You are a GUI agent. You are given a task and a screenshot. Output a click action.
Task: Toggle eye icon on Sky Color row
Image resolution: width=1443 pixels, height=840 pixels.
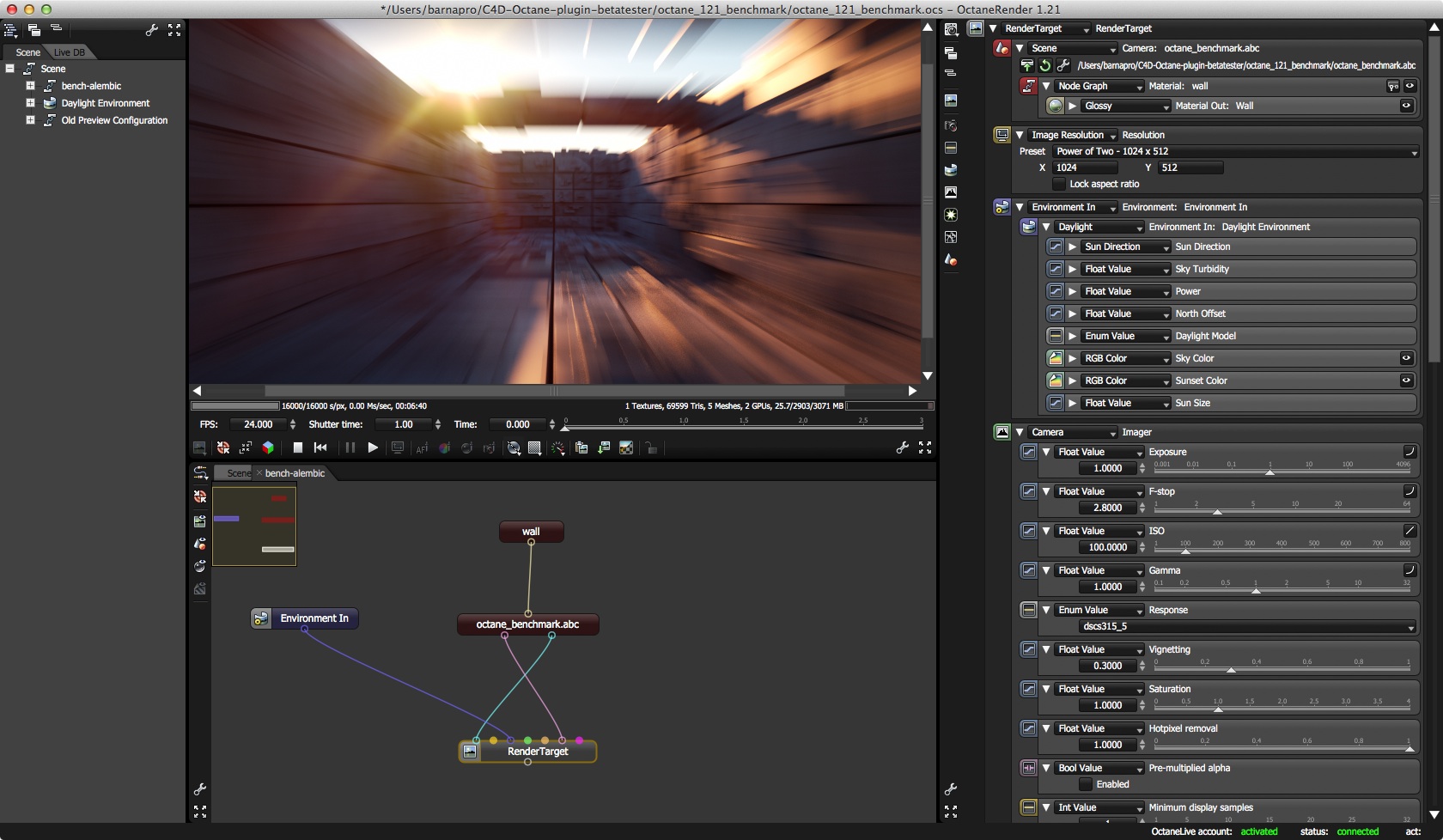[1406, 358]
